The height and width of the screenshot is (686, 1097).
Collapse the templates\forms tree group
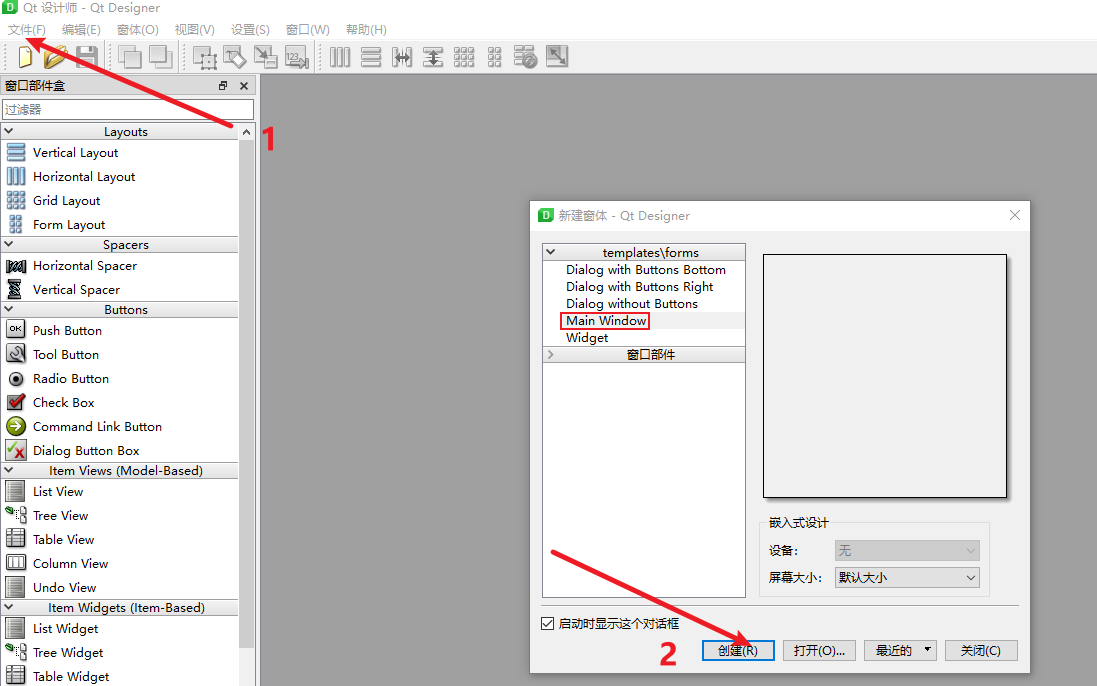pos(551,252)
